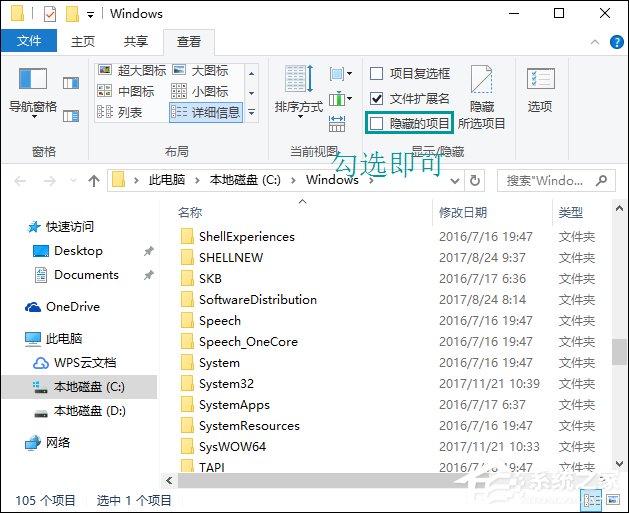Switch to the 主页 Home tab
The height and width of the screenshot is (513, 629).
(83, 41)
